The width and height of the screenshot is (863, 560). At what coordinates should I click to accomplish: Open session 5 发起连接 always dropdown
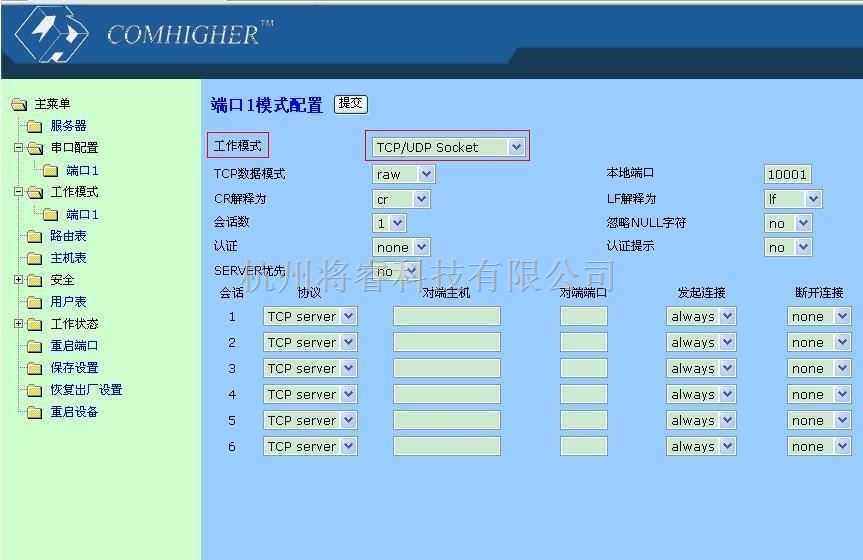(701, 421)
